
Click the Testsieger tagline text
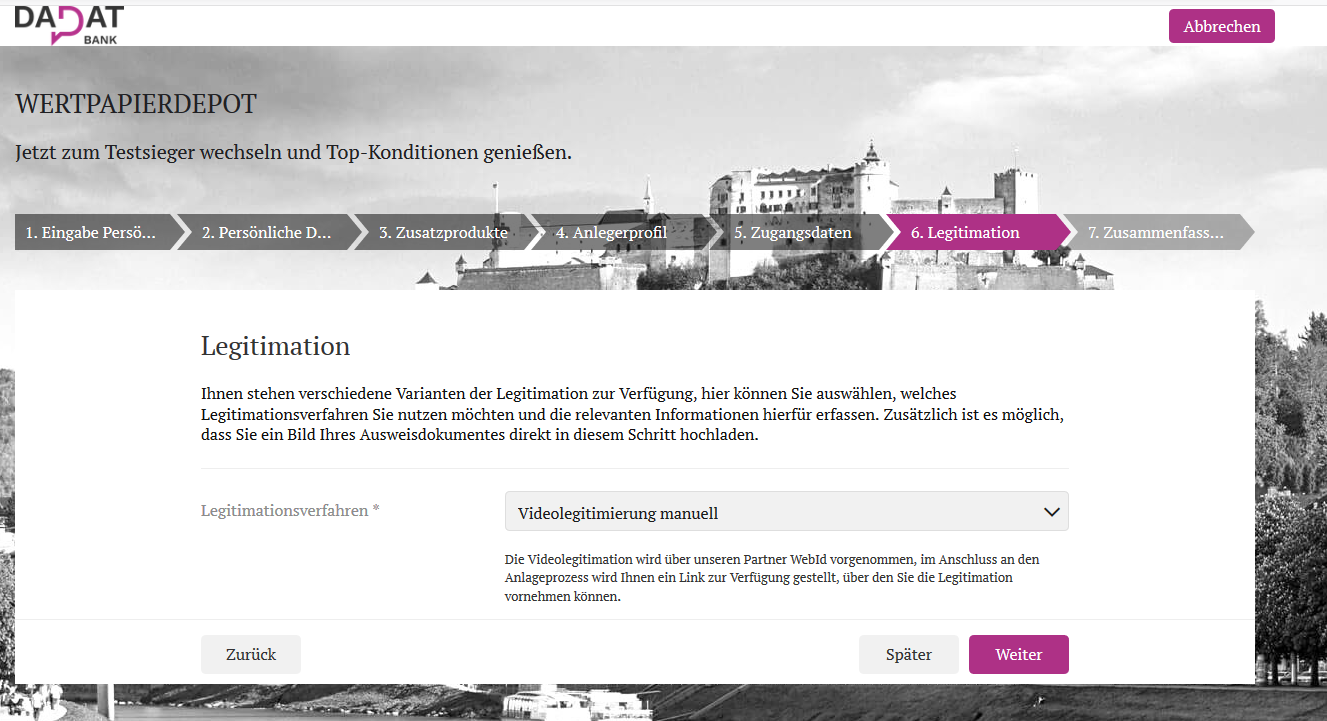(x=294, y=153)
